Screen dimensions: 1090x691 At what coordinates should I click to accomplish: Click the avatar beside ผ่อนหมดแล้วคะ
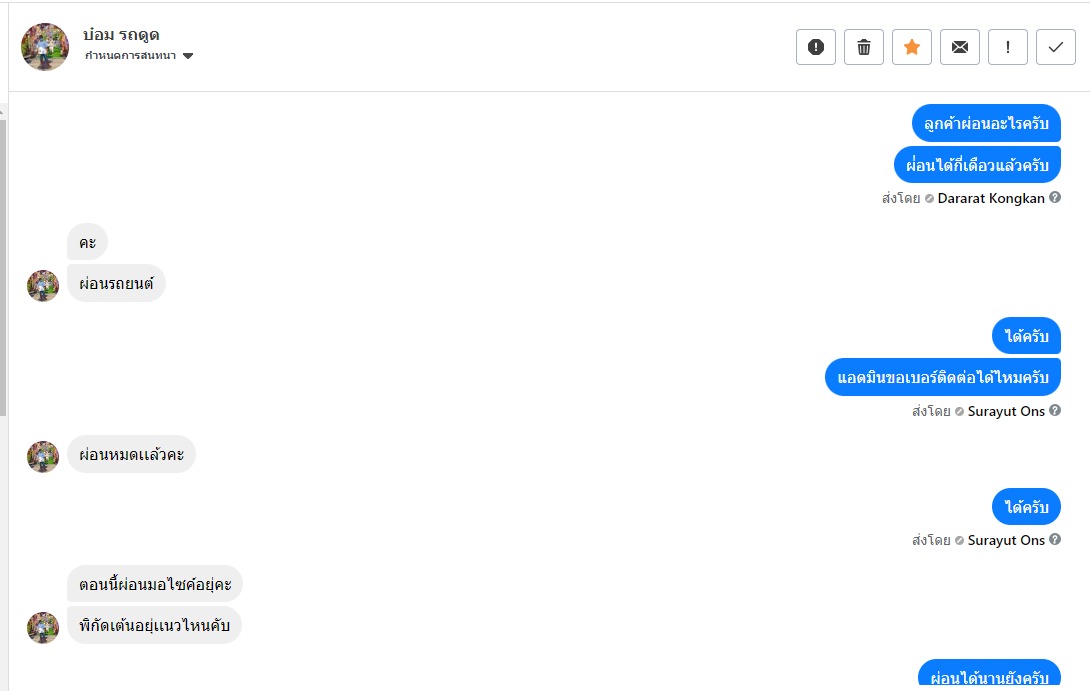[x=43, y=457]
